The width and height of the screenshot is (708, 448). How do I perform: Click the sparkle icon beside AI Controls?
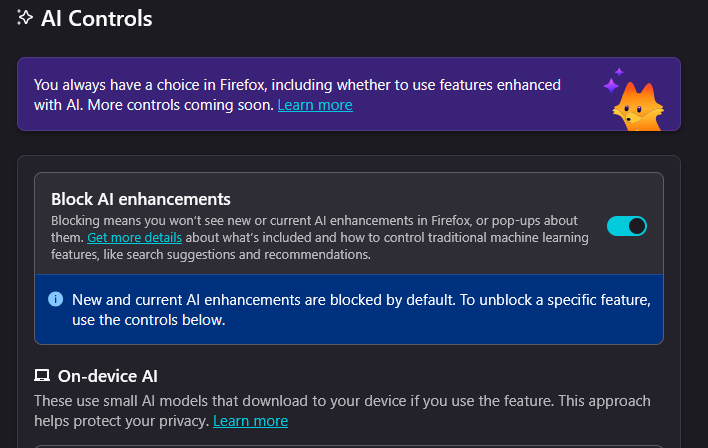(26, 18)
